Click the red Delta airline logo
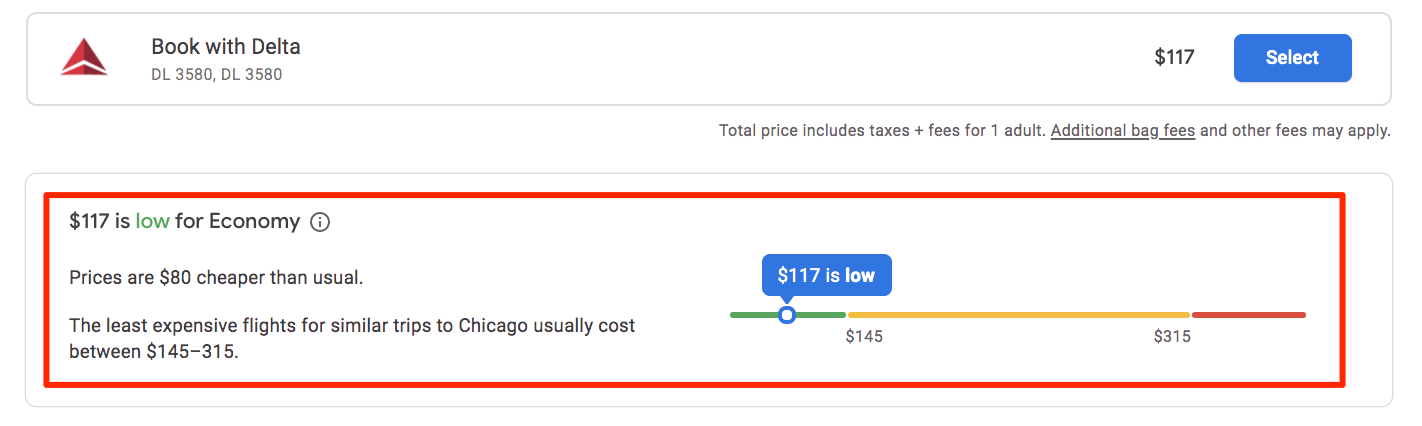The width and height of the screenshot is (1422, 426). click(x=84, y=58)
